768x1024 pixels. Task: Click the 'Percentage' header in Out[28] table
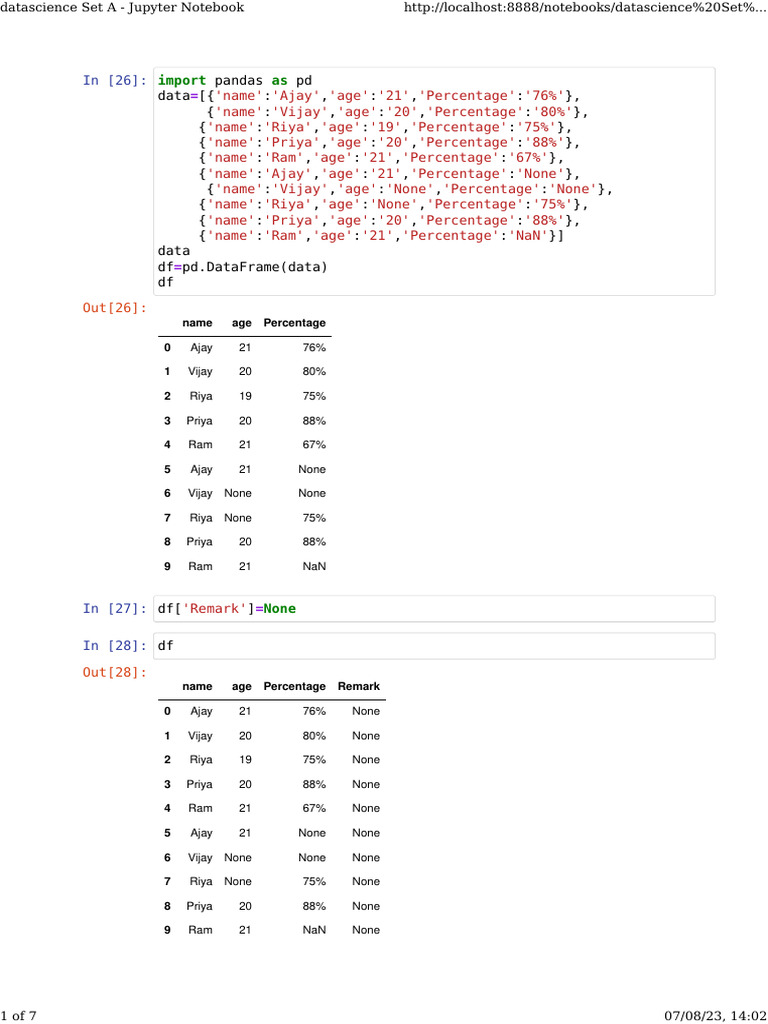(x=295, y=686)
